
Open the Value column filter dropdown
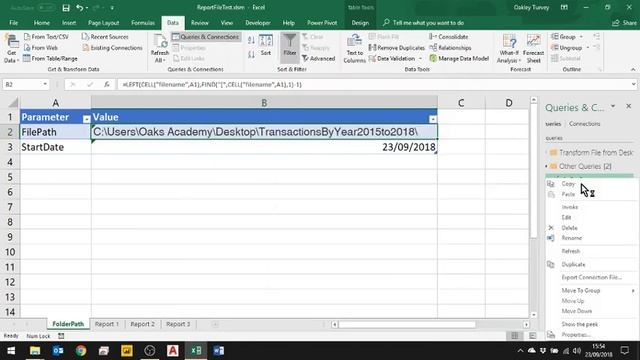433,119
